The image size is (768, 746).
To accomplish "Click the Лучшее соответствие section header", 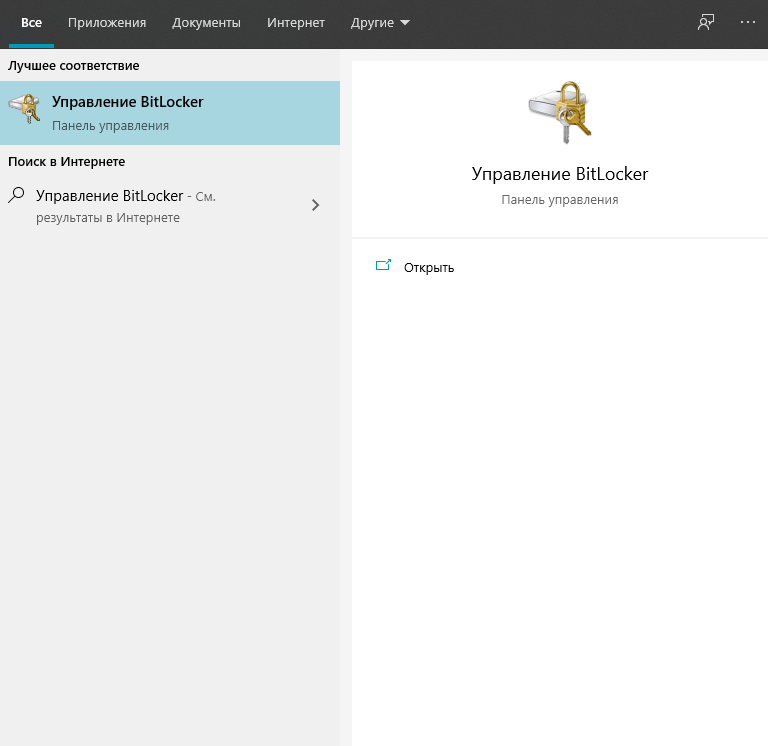I will point(74,65).
